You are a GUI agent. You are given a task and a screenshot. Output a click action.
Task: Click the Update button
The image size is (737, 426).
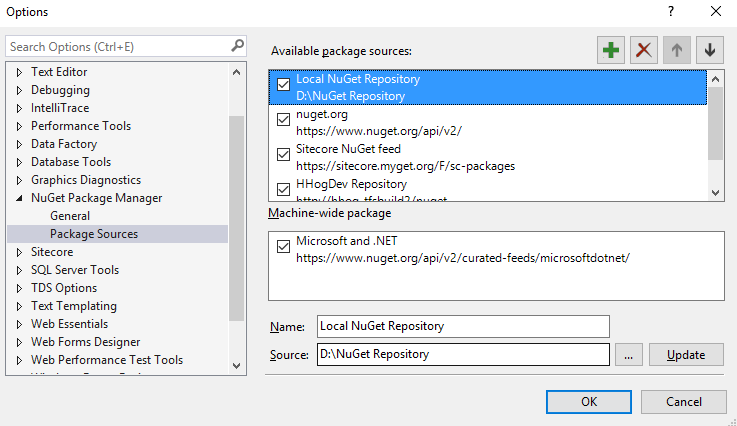(x=686, y=355)
